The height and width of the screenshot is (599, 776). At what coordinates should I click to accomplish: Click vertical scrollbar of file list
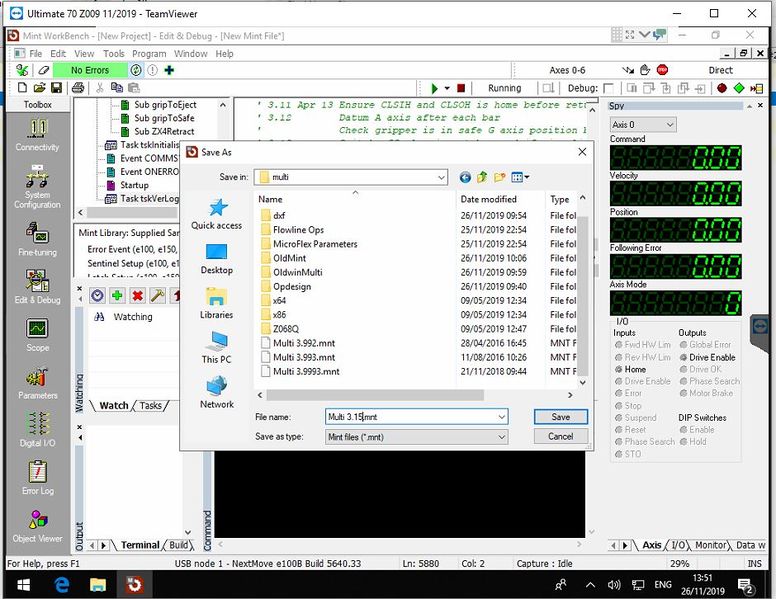582,296
